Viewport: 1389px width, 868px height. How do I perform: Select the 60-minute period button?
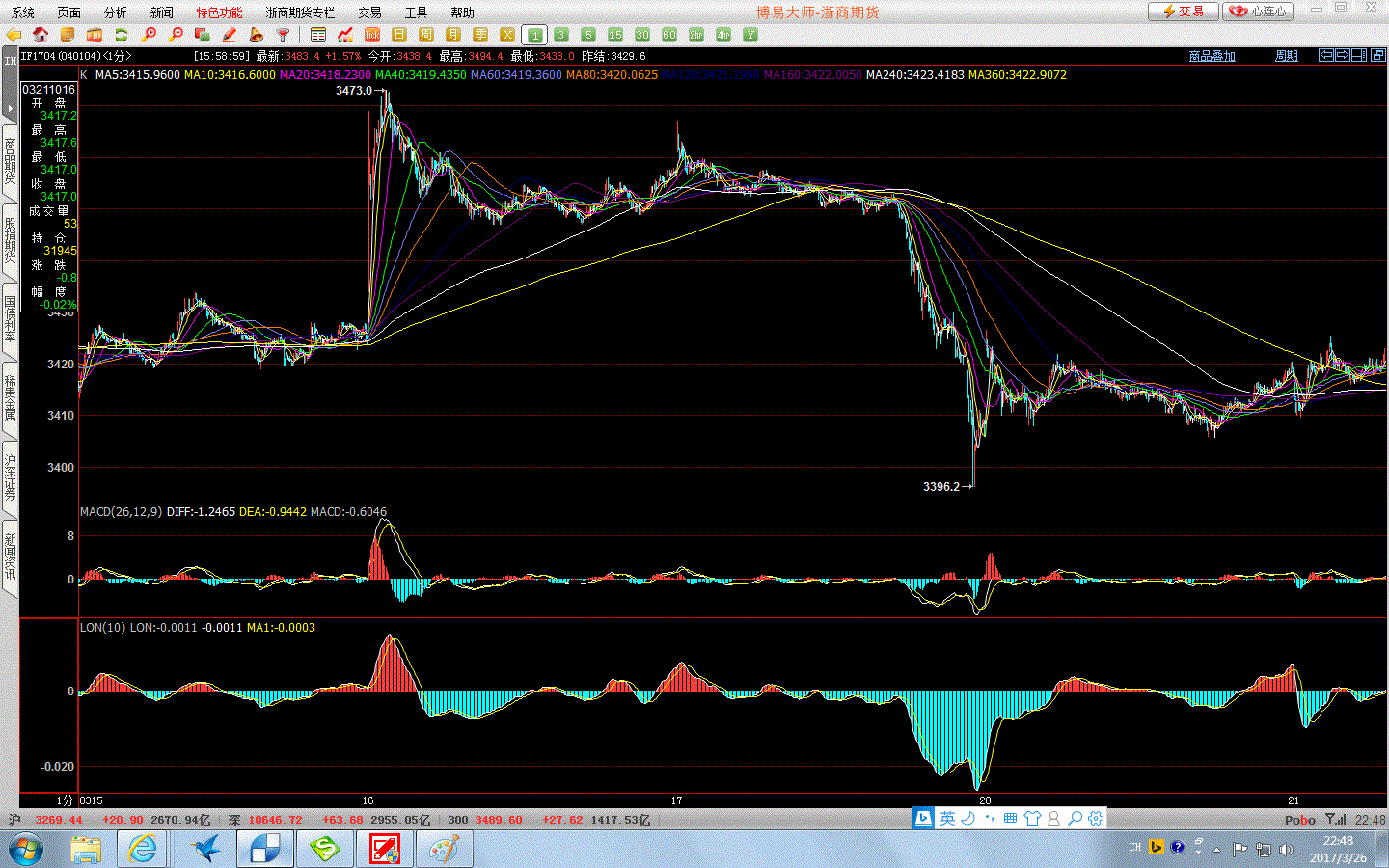pyautogui.click(x=669, y=35)
